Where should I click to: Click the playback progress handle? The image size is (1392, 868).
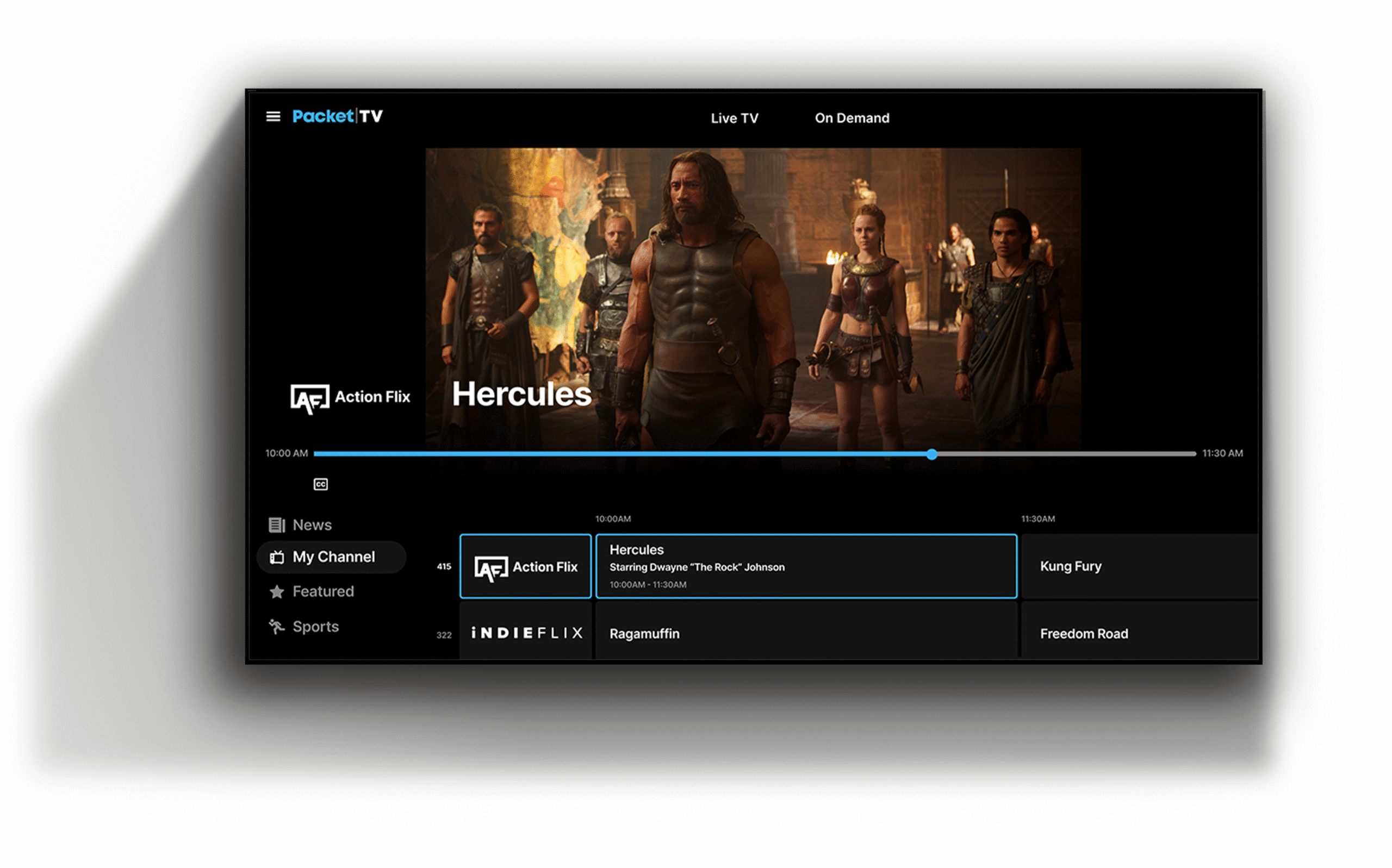pos(931,454)
